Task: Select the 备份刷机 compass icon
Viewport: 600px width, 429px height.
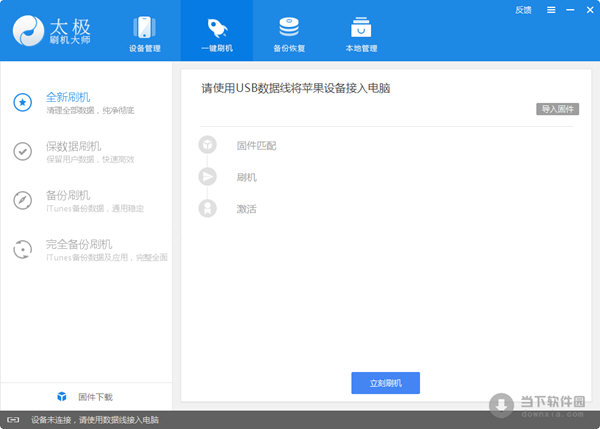Action: [x=23, y=200]
